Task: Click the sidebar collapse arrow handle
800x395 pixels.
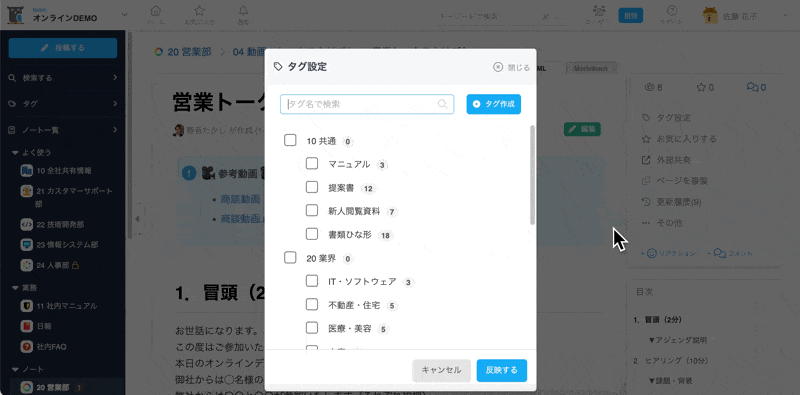Action: coord(136,219)
